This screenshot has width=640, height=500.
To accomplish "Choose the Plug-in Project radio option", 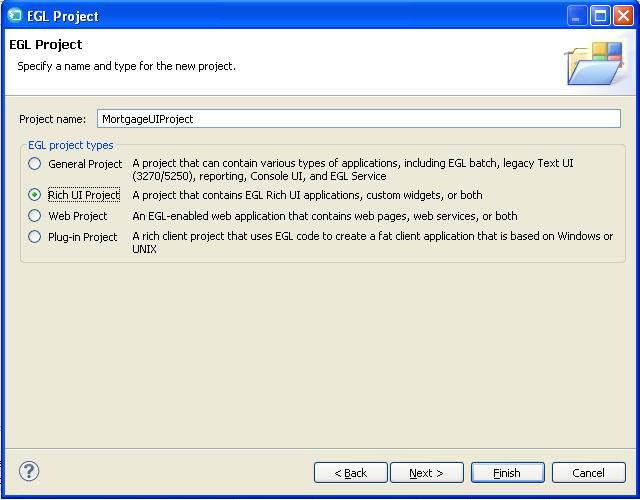I will pos(35,237).
